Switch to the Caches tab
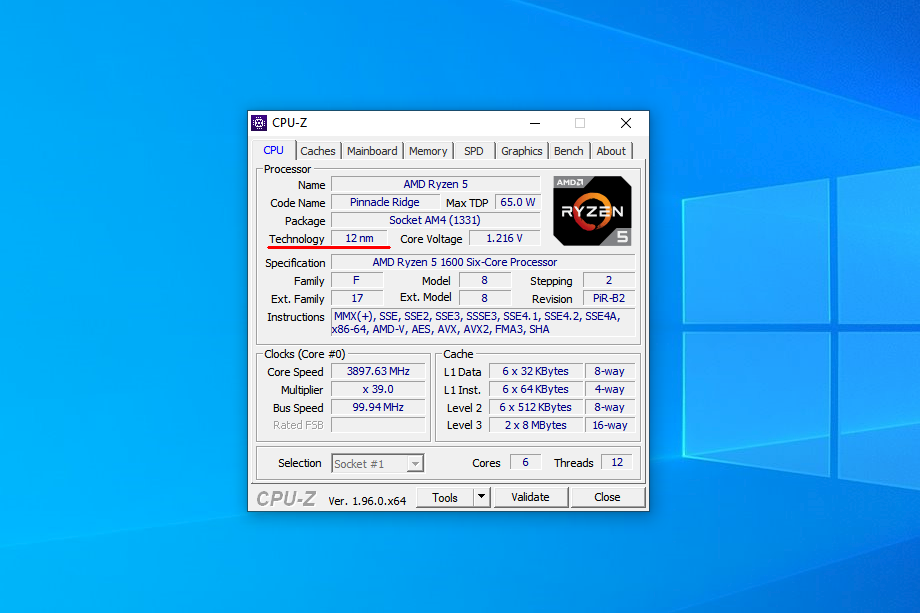The image size is (920, 613). tap(318, 151)
